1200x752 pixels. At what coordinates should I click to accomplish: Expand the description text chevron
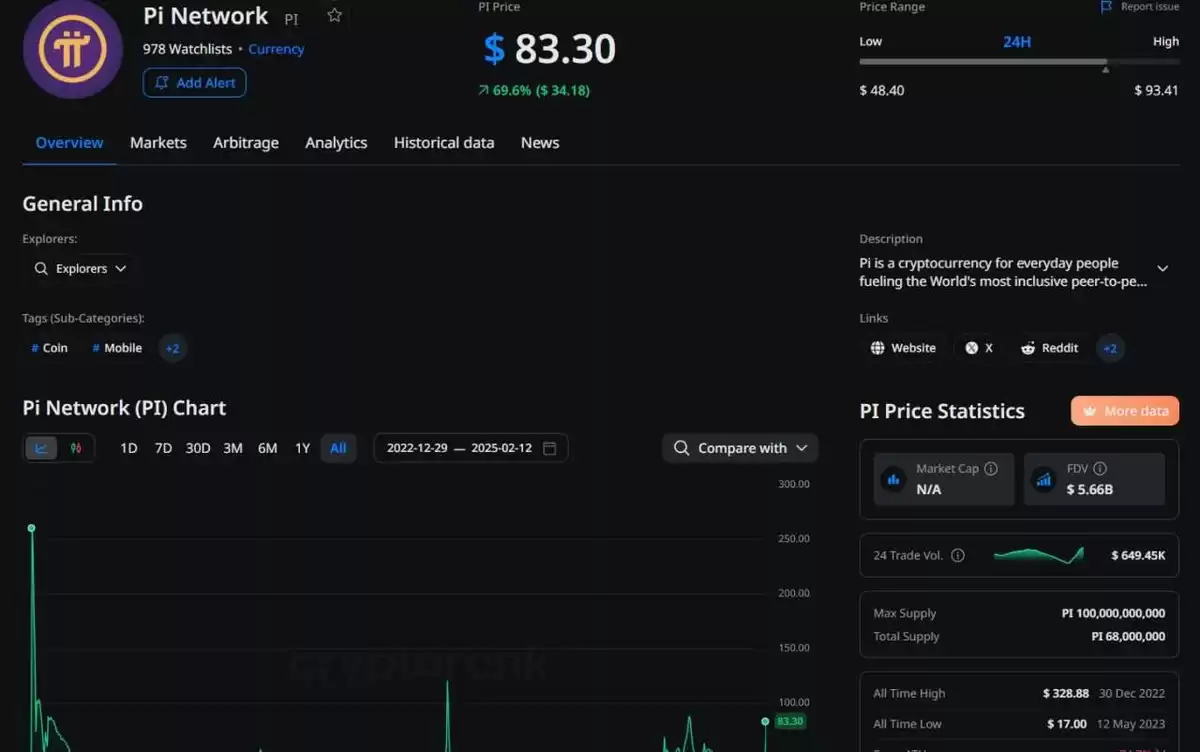[1163, 269]
